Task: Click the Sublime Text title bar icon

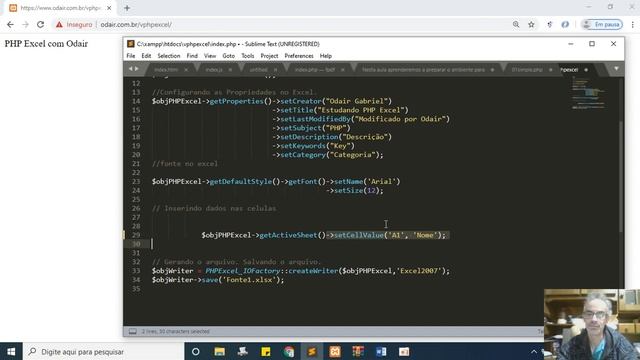Action: [x=130, y=44]
